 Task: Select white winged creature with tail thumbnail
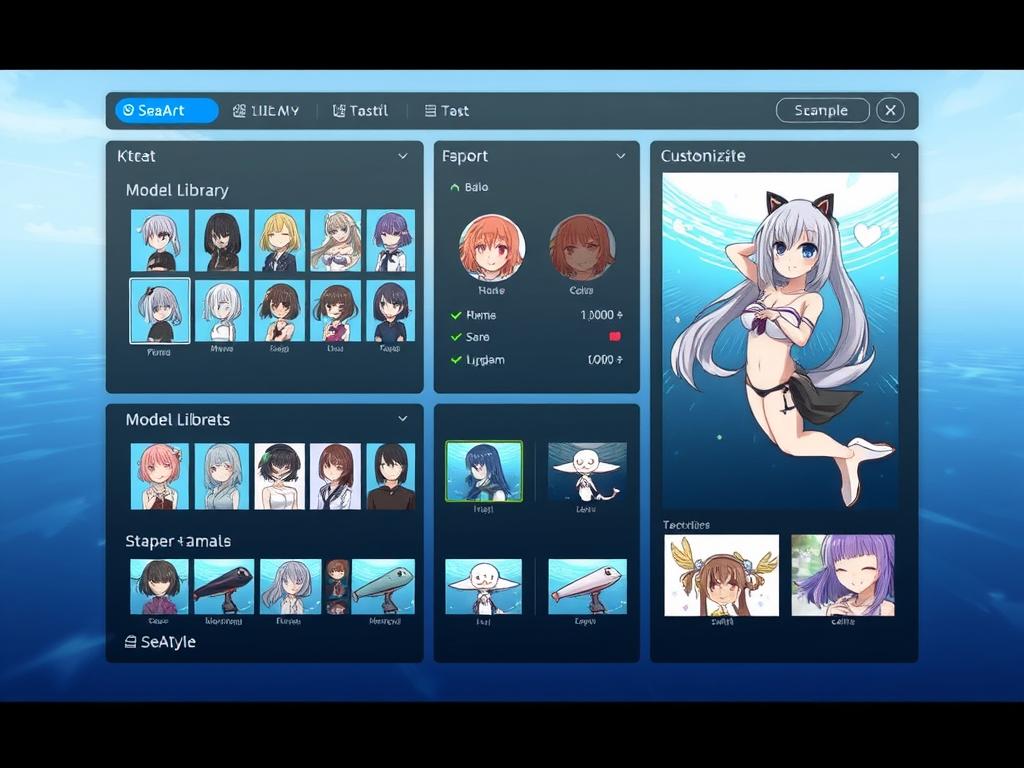[x=587, y=472]
